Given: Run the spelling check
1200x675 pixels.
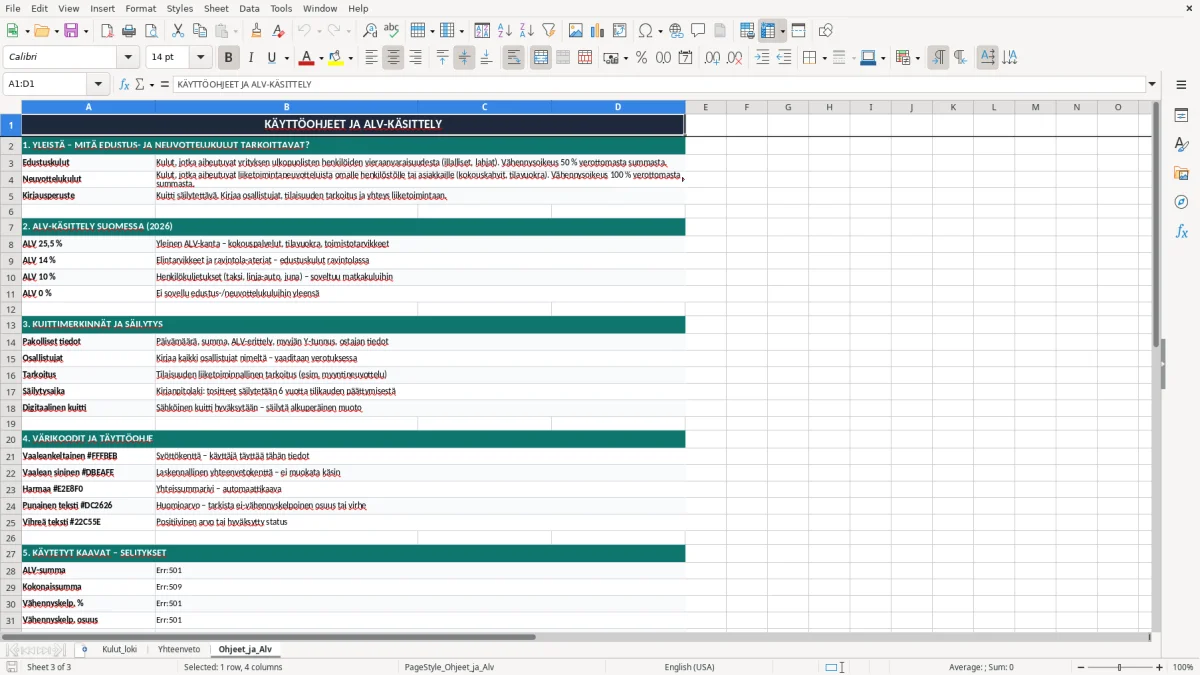Looking at the screenshot, I should click(391, 31).
